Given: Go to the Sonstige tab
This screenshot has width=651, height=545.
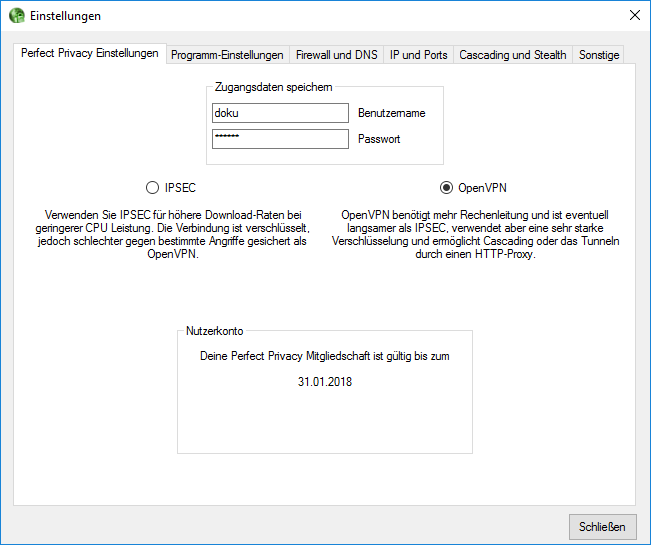Looking at the screenshot, I should [x=599, y=55].
